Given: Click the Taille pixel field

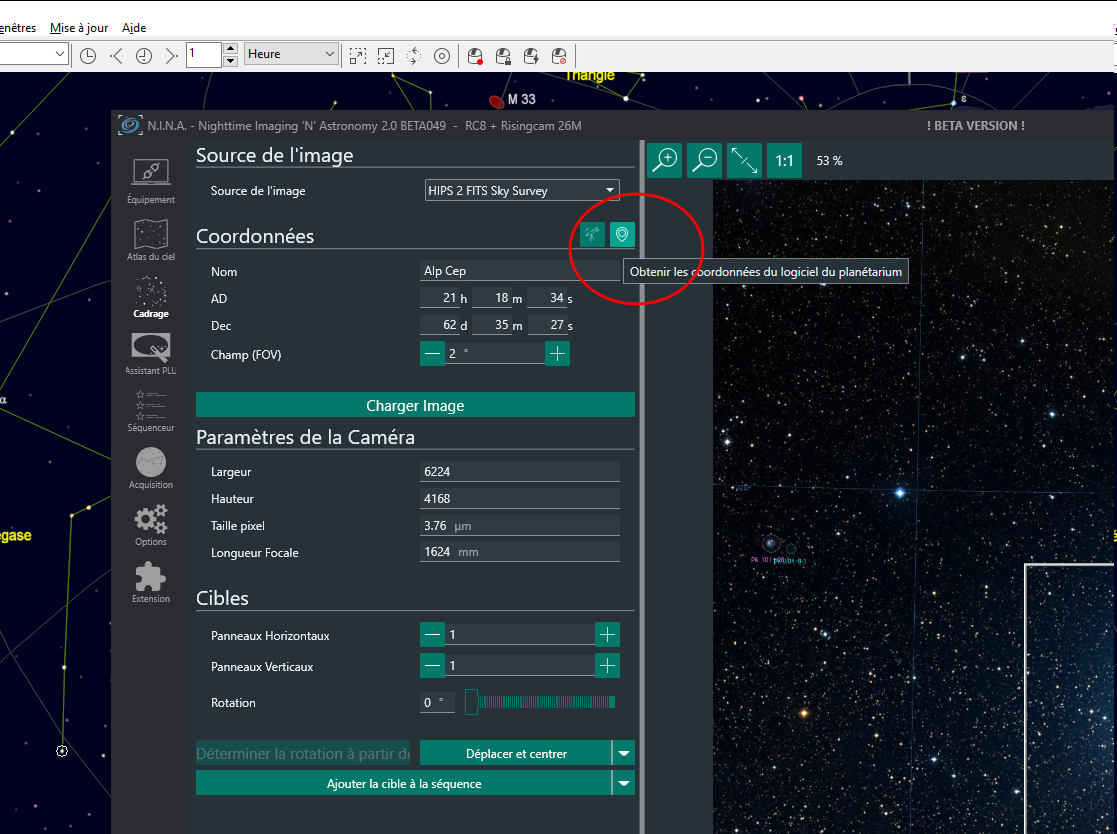Looking at the screenshot, I should click(x=520, y=526).
